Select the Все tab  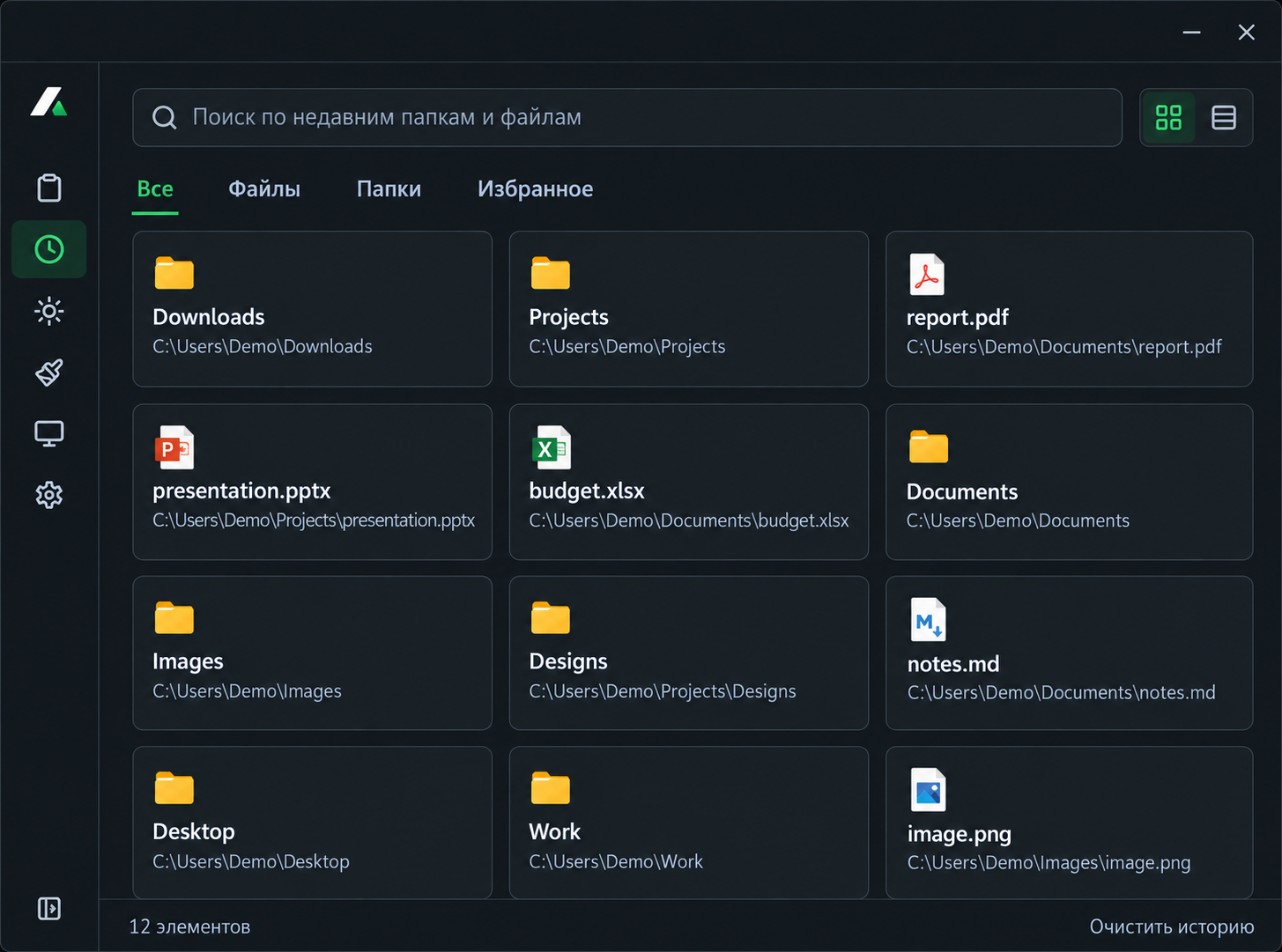click(x=155, y=188)
